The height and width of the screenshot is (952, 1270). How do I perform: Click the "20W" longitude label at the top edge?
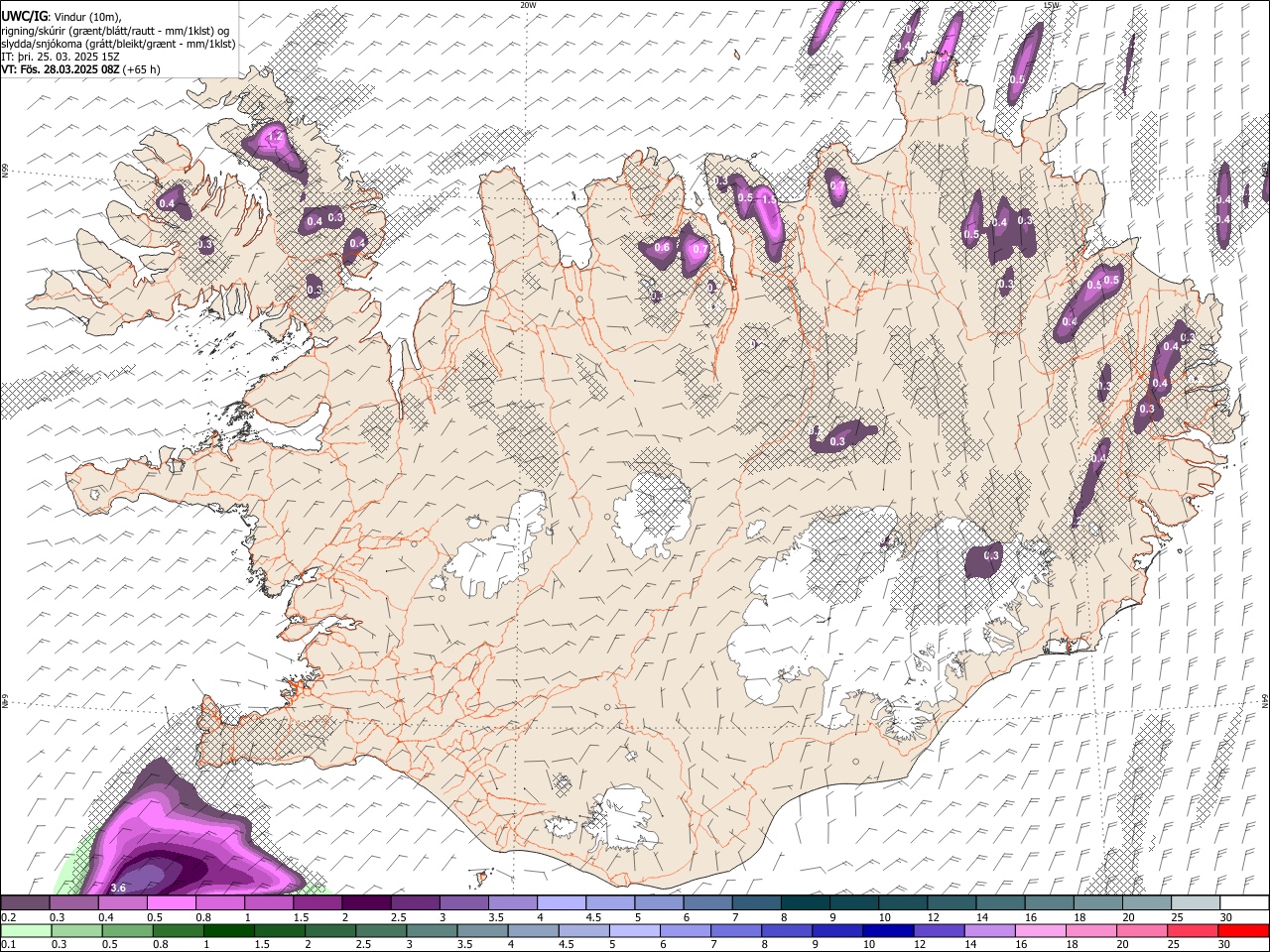pyautogui.click(x=528, y=5)
